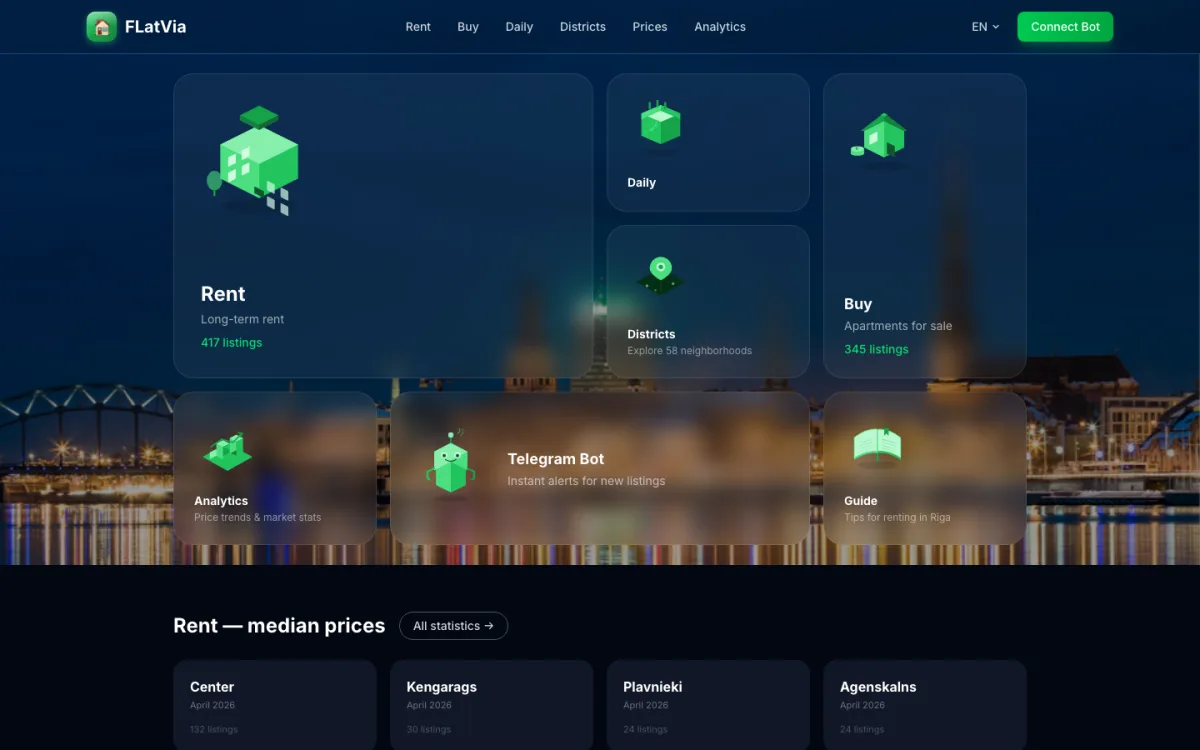Click the green cube icon in Daily card

(x=660, y=125)
